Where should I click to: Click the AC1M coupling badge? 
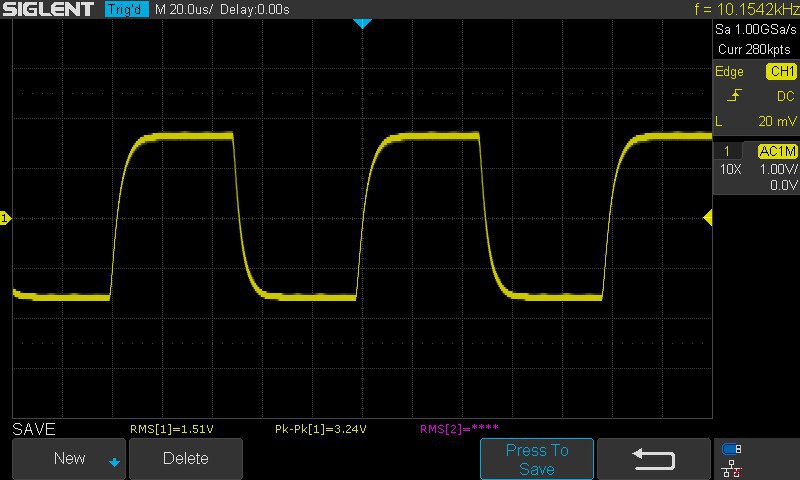pyautogui.click(x=777, y=151)
